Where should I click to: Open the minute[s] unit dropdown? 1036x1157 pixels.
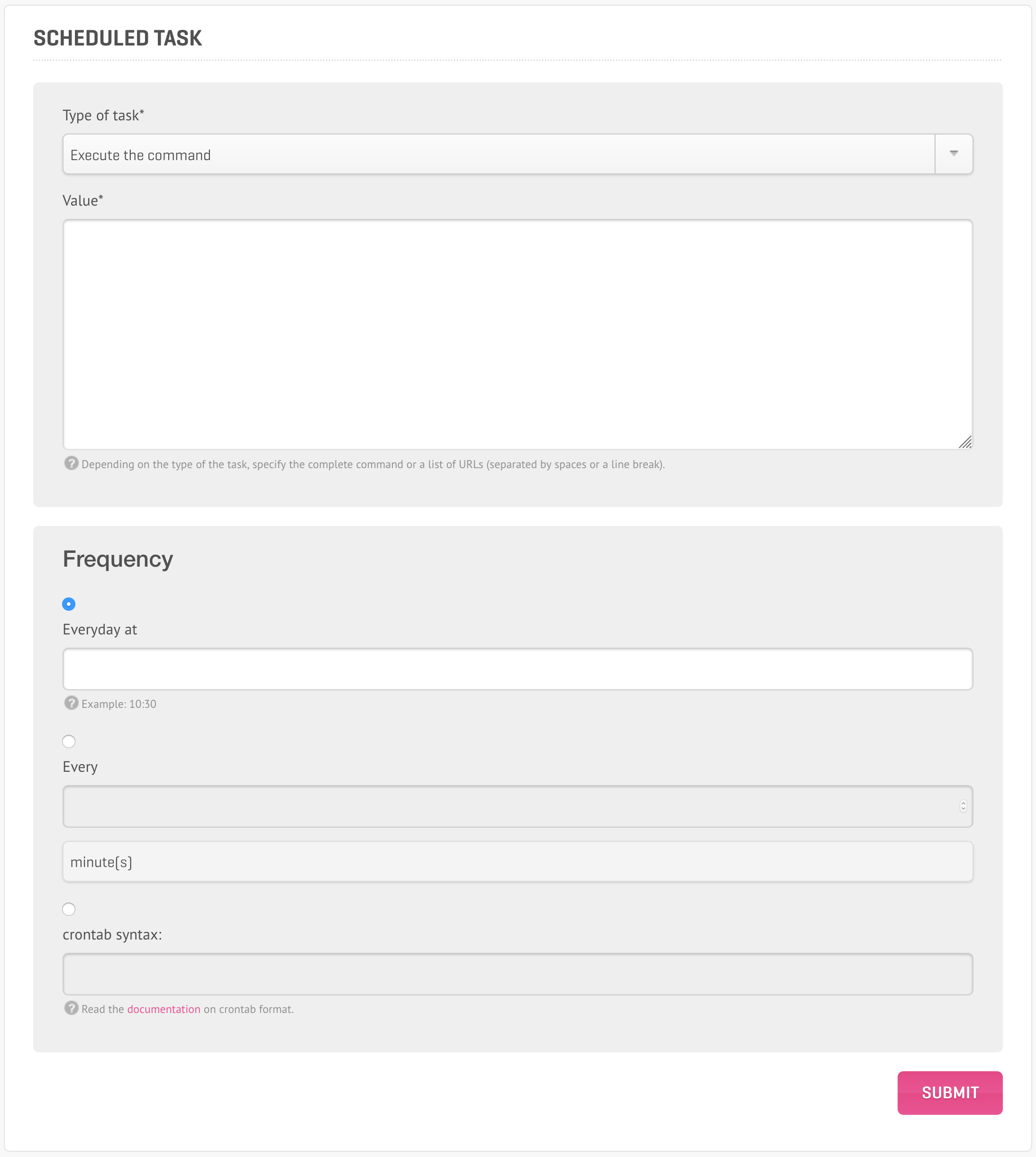518,862
